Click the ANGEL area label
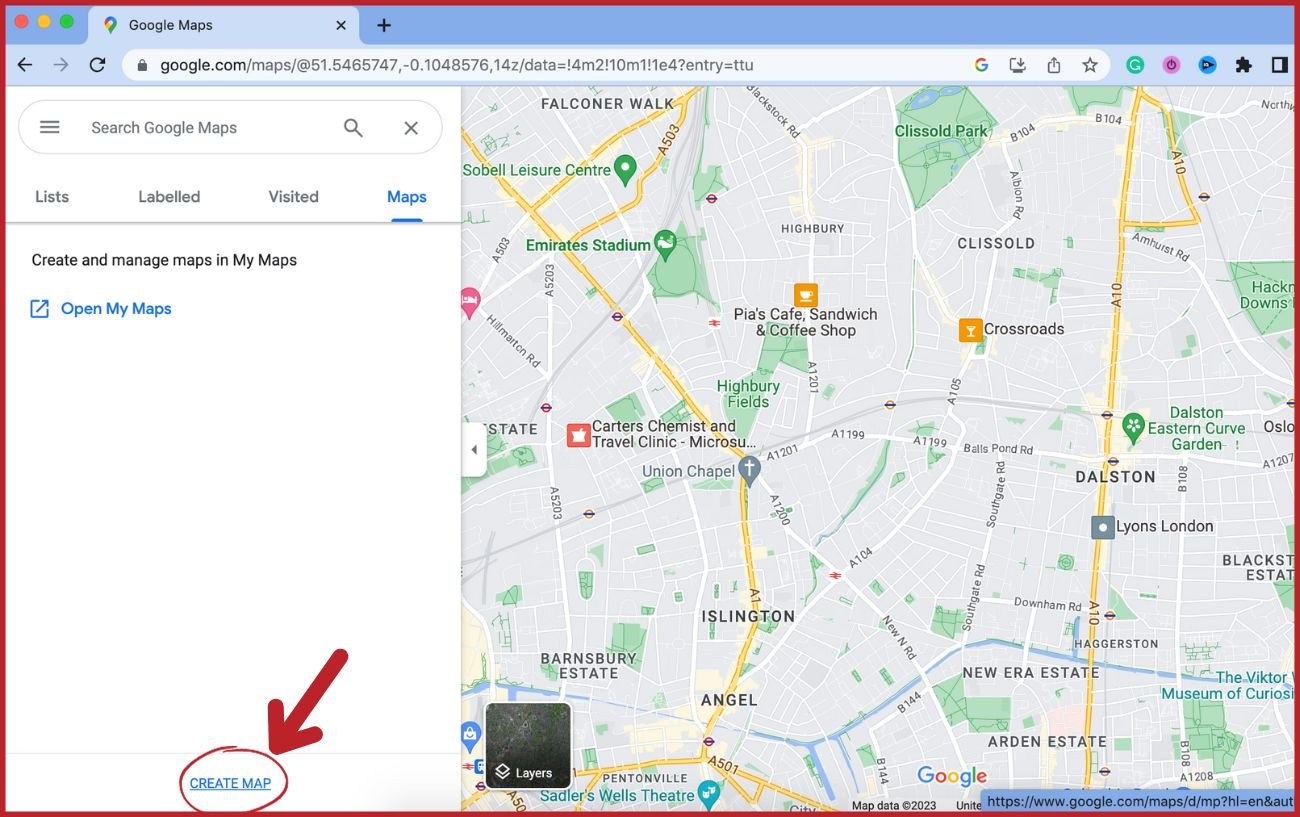 [x=729, y=700]
